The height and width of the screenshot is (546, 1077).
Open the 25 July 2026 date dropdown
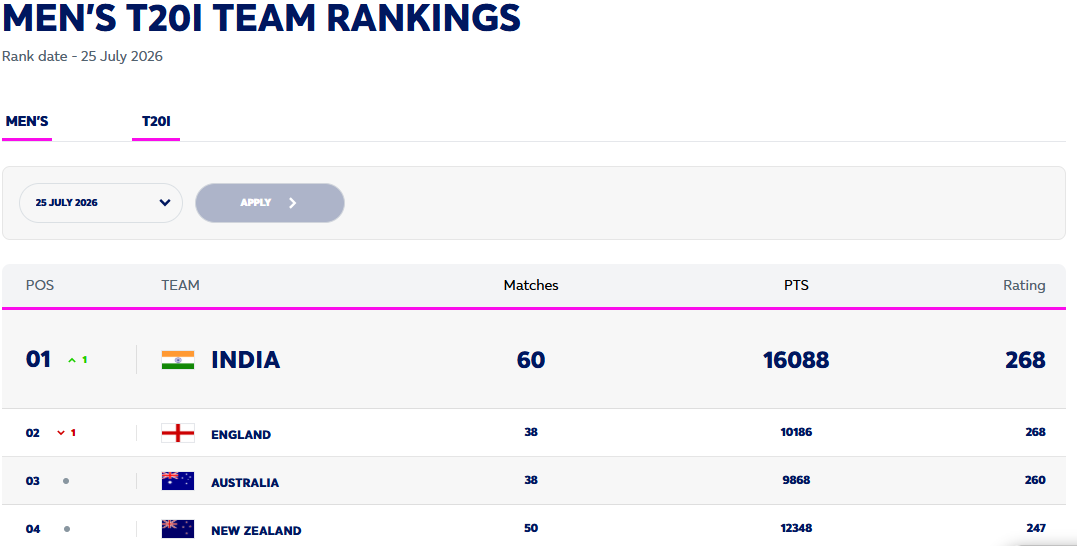[101, 203]
